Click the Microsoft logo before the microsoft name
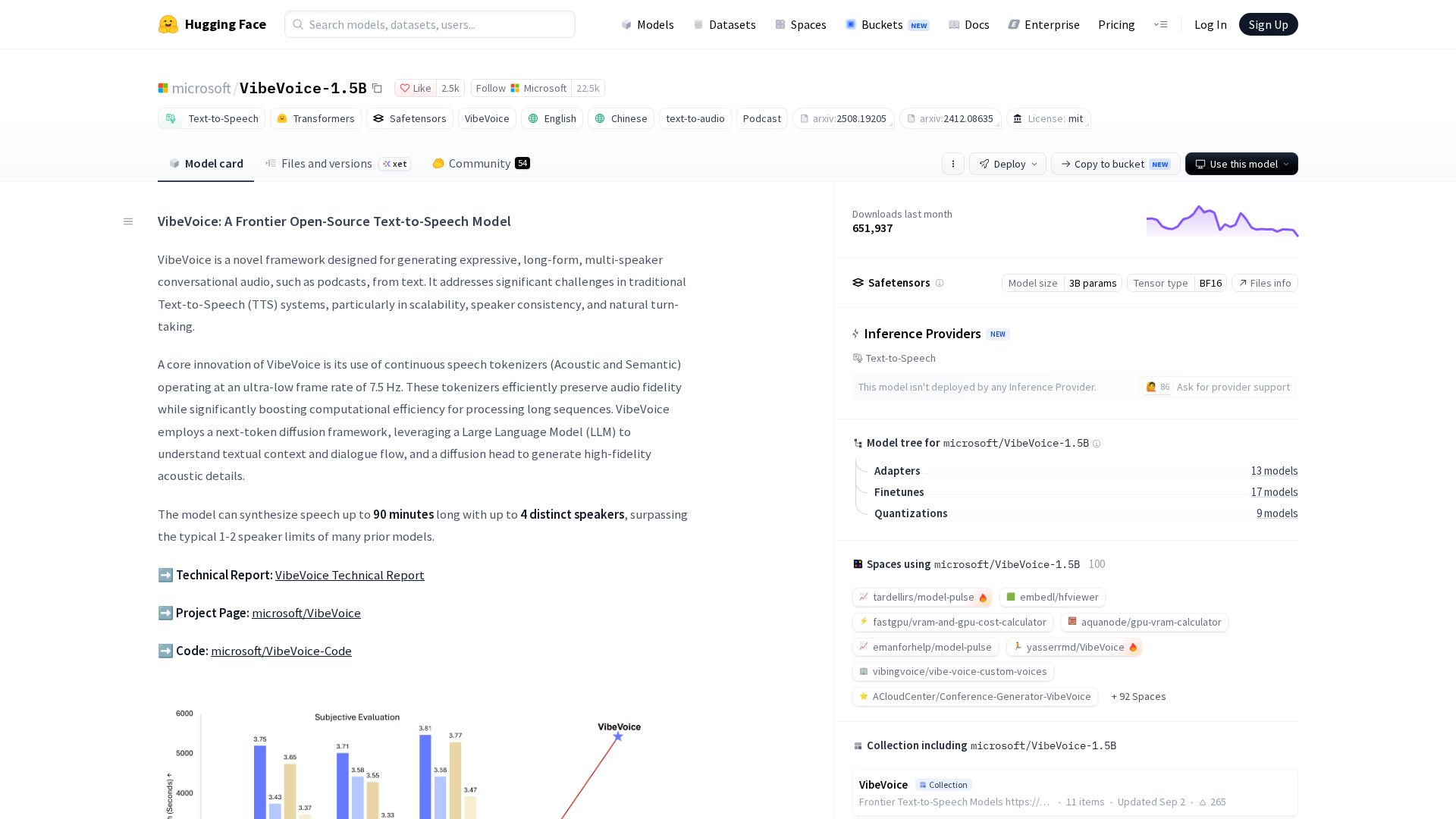 tap(163, 88)
